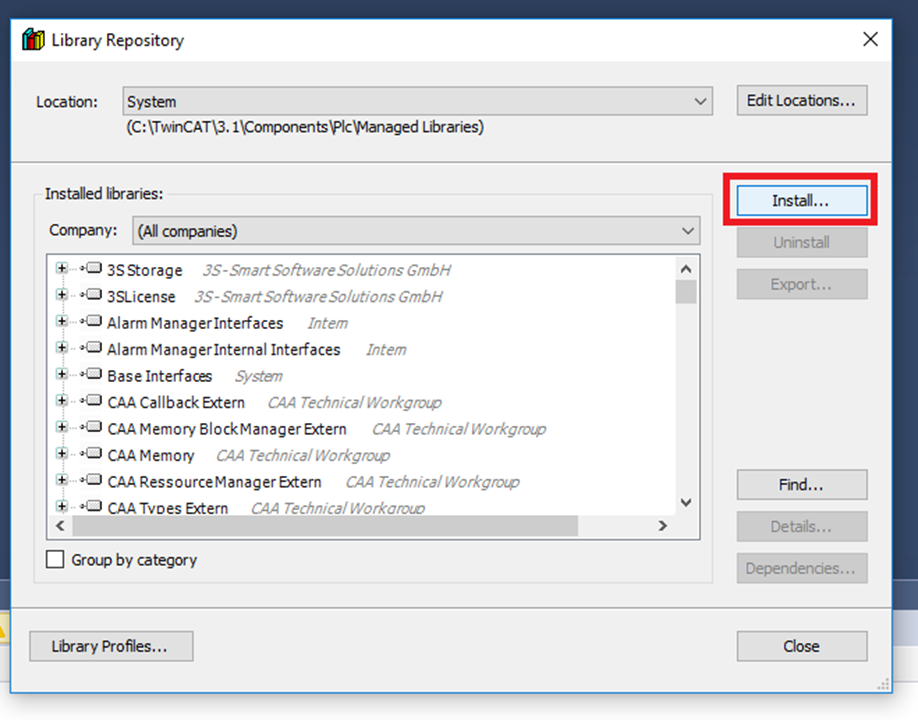Click the Alarm Manager Internal Interfaces icon
This screenshot has height=720, width=918.
tap(92, 350)
